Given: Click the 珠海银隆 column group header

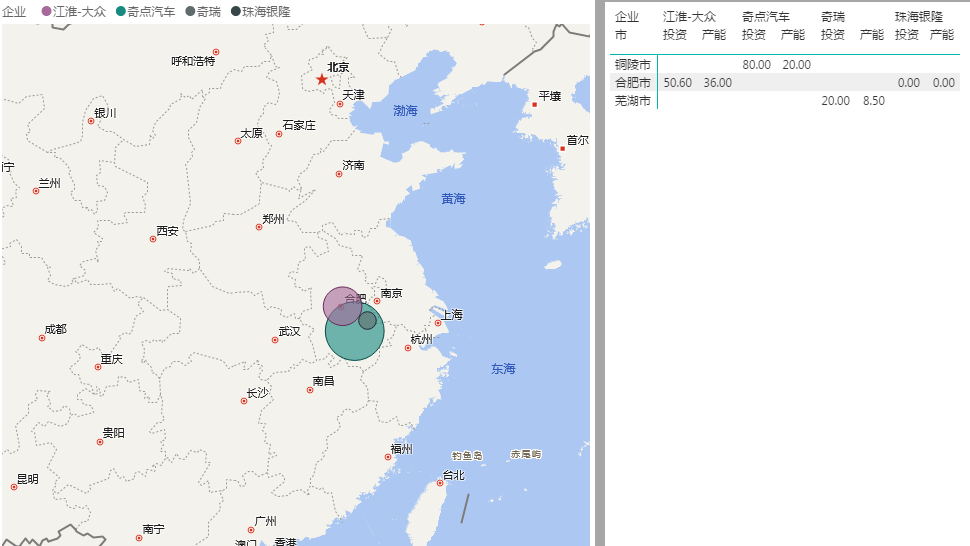Looking at the screenshot, I should click(x=918, y=17).
